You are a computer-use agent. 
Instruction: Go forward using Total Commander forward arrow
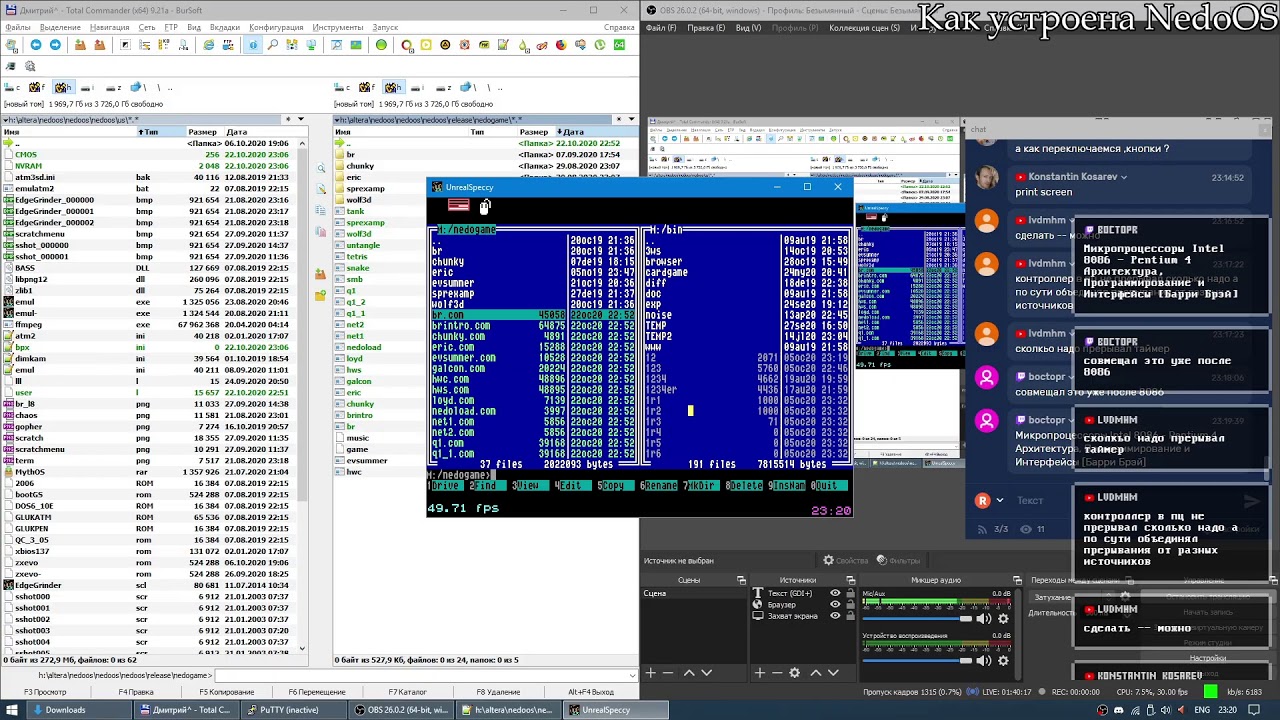click(55, 44)
